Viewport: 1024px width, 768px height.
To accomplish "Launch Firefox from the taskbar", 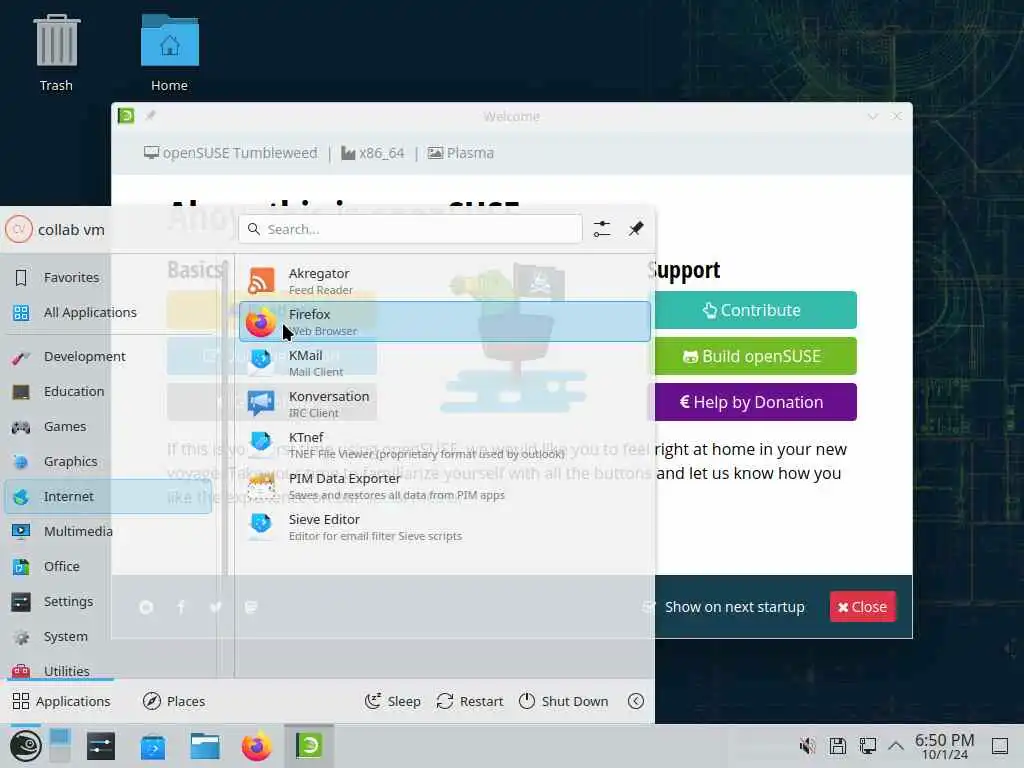I will click(x=257, y=746).
